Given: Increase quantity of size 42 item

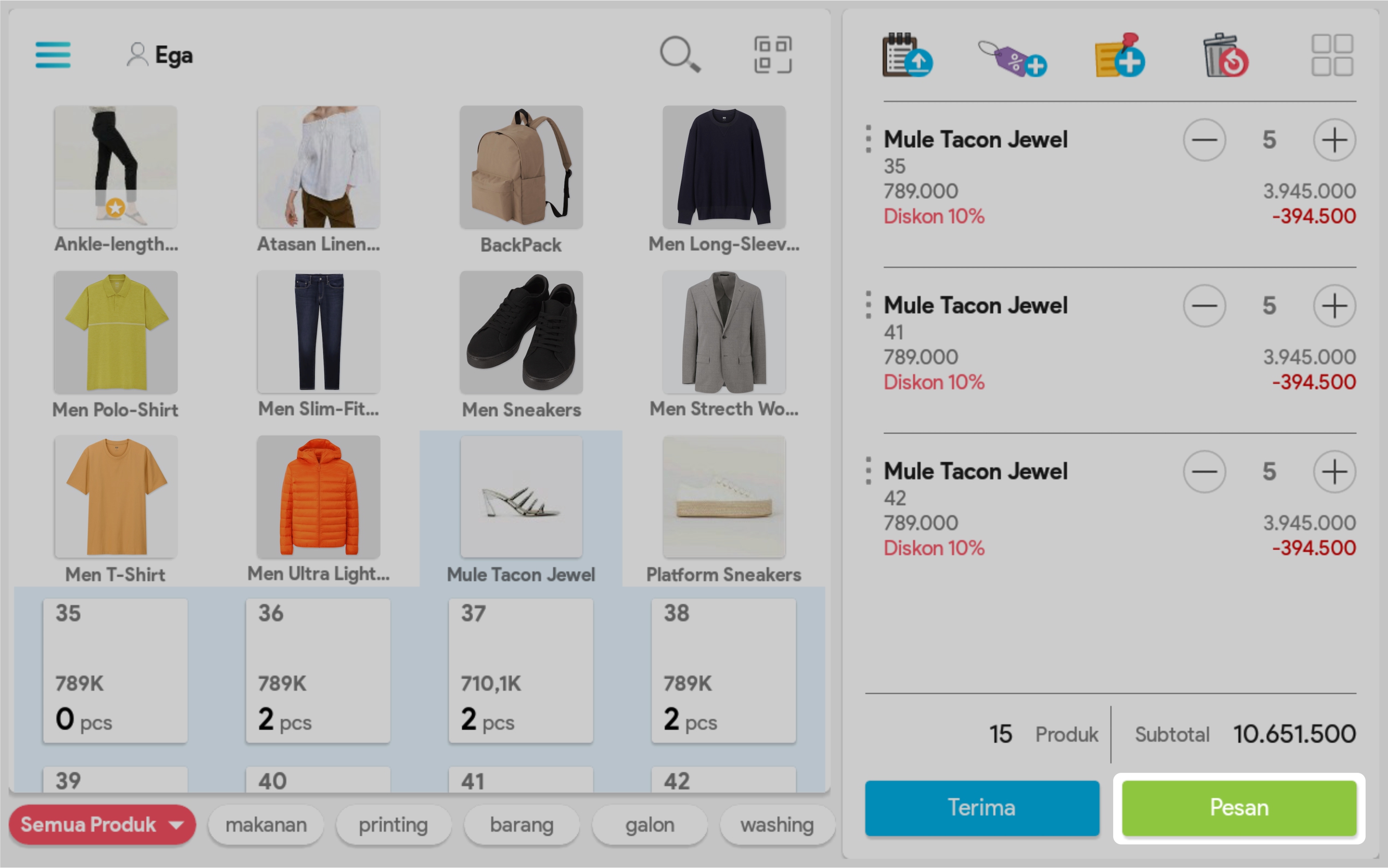Looking at the screenshot, I should tap(1334, 472).
